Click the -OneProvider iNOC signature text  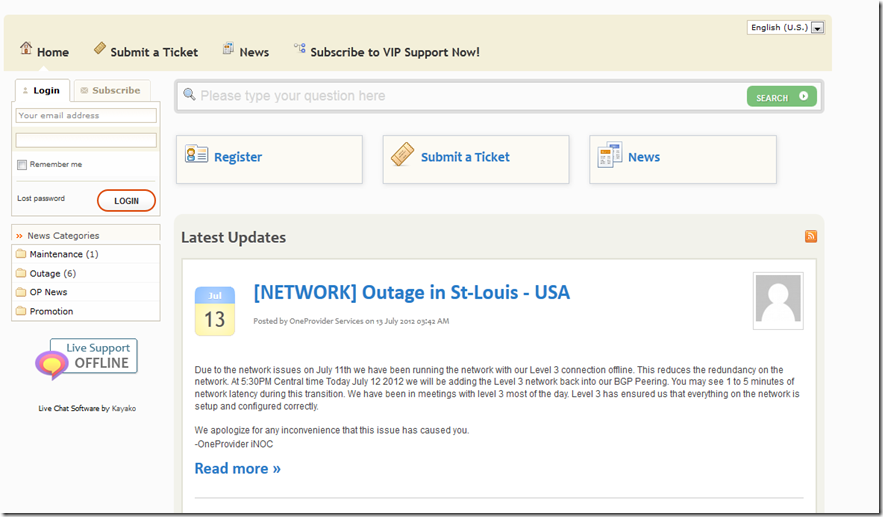234,444
